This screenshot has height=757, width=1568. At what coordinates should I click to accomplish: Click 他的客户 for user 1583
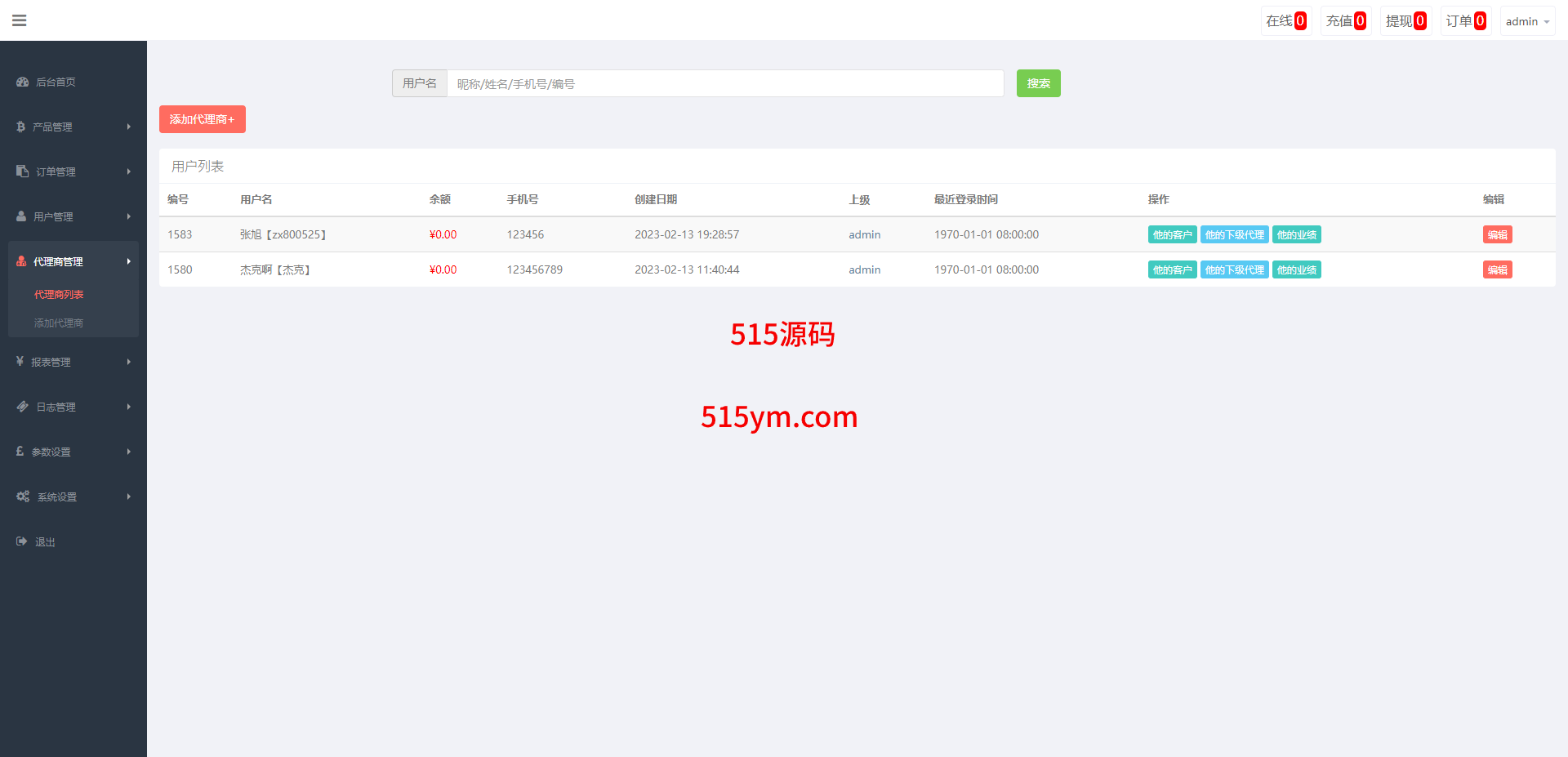click(1172, 235)
